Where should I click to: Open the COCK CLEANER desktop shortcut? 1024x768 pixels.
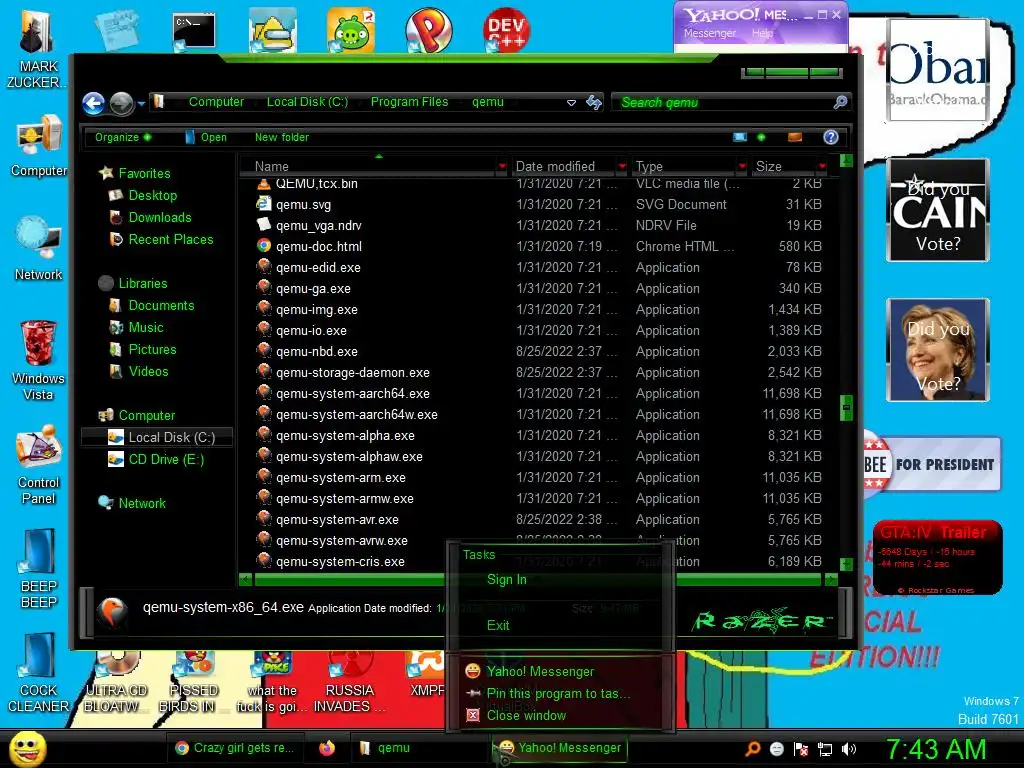coord(38,673)
